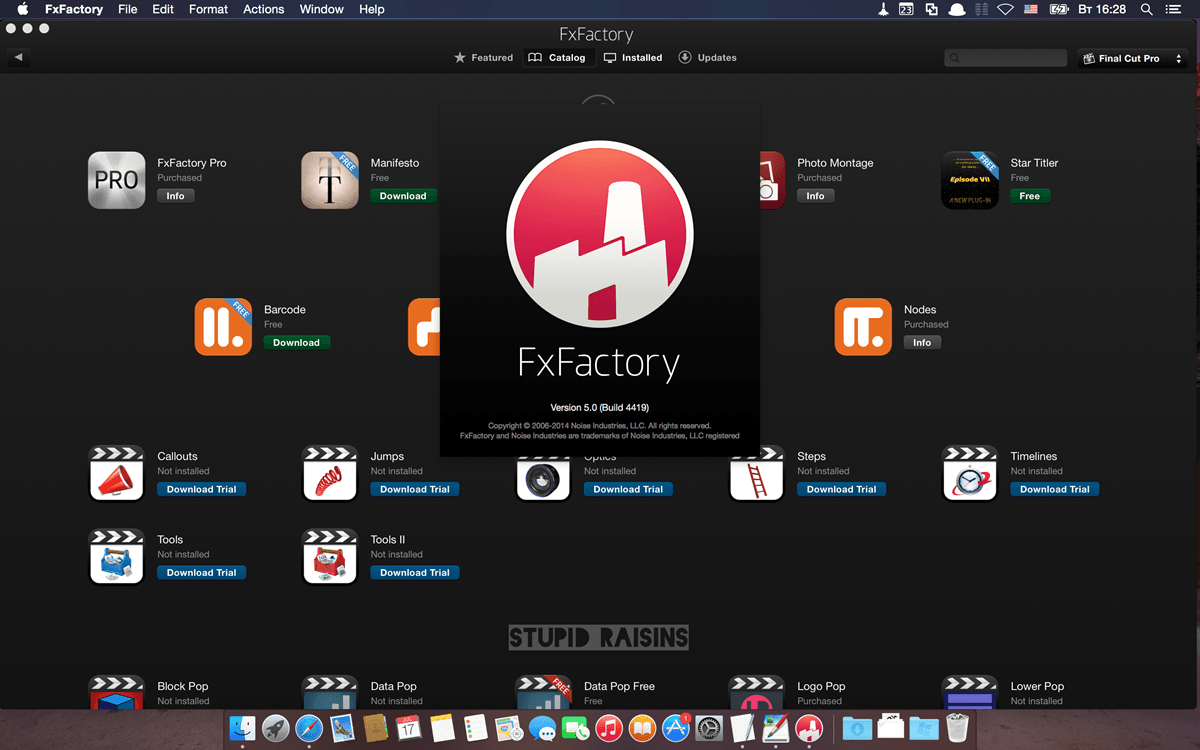The image size is (1200, 750).
Task: Open the US flag input source menu
Action: pyautogui.click(x=1032, y=9)
